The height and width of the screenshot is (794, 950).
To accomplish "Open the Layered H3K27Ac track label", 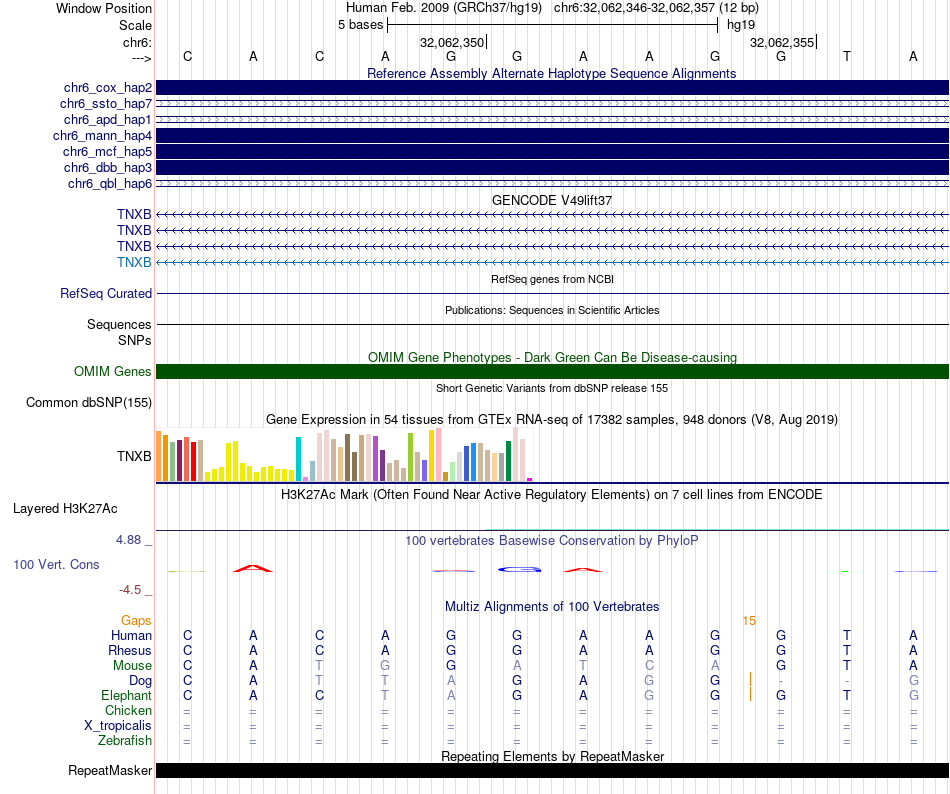I will pyautogui.click(x=65, y=509).
